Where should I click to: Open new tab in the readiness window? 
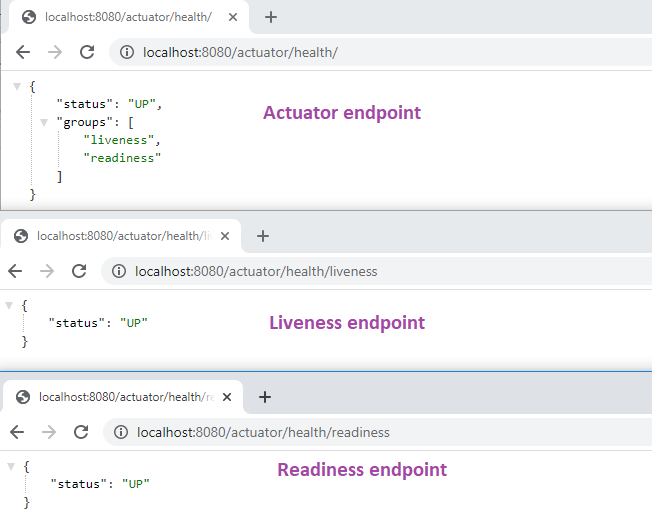click(x=265, y=397)
